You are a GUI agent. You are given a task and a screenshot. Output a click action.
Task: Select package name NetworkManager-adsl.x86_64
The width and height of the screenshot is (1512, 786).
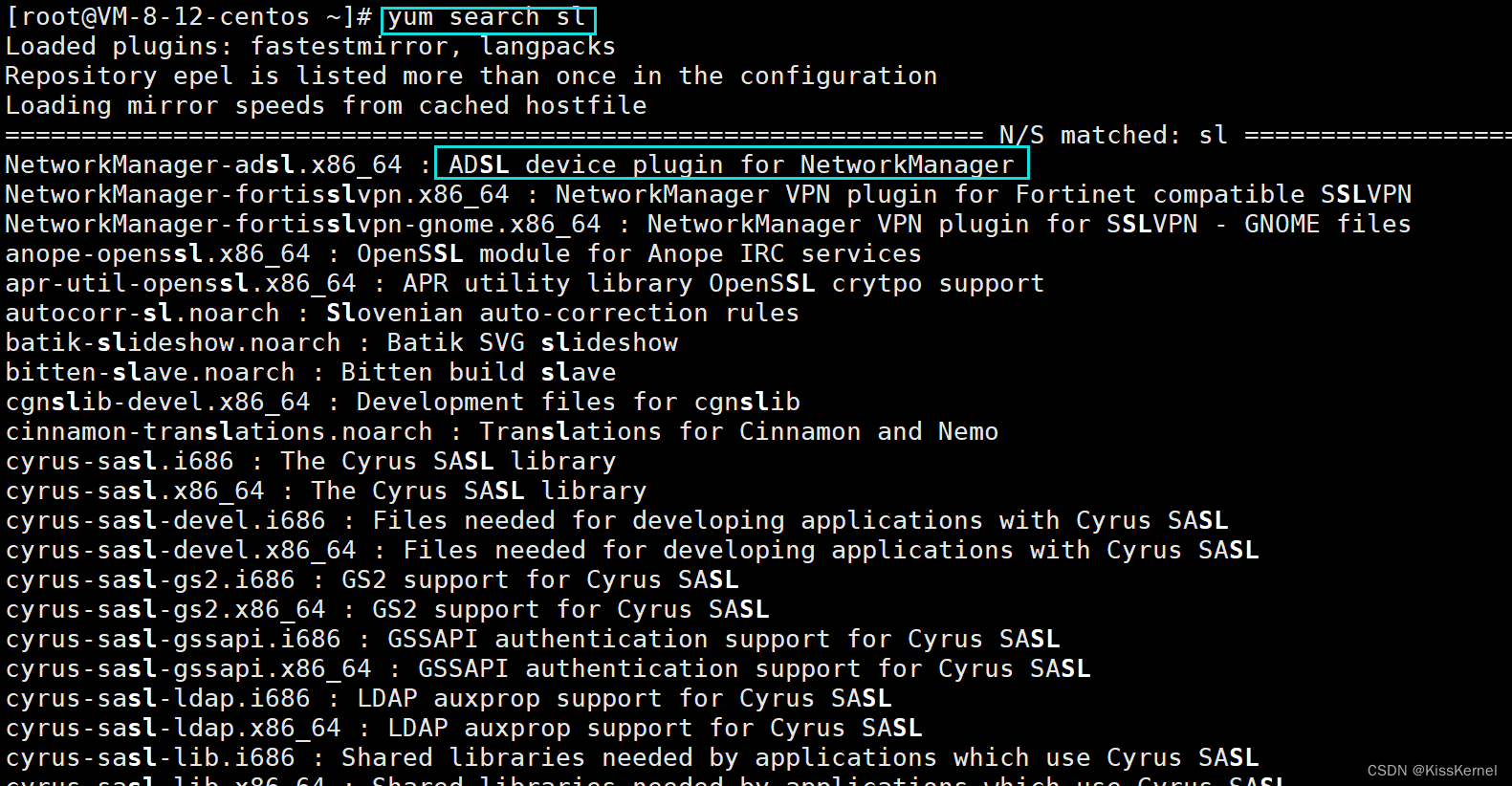click(204, 165)
